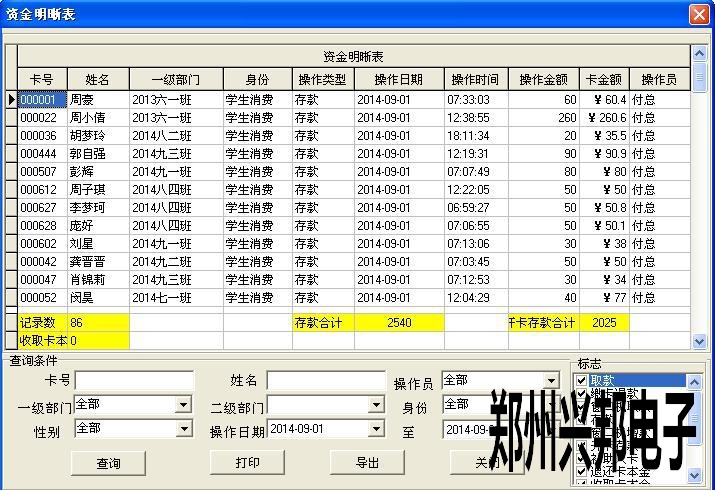Click the 卡号 column header
The height and width of the screenshot is (490, 715).
pyautogui.click(x=42, y=80)
